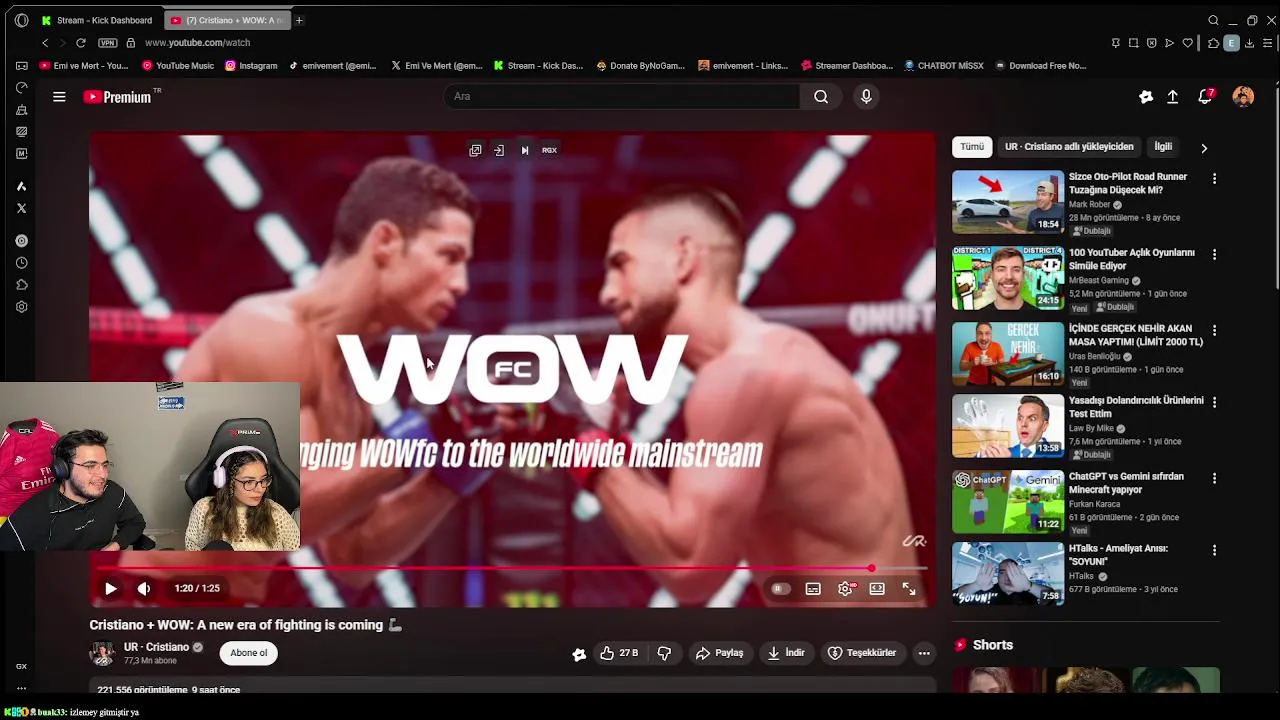This screenshot has height=720, width=1280.
Task: Select the 'UR · Cristiano adlı yükleyiciden' chip
Action: 1069,147
